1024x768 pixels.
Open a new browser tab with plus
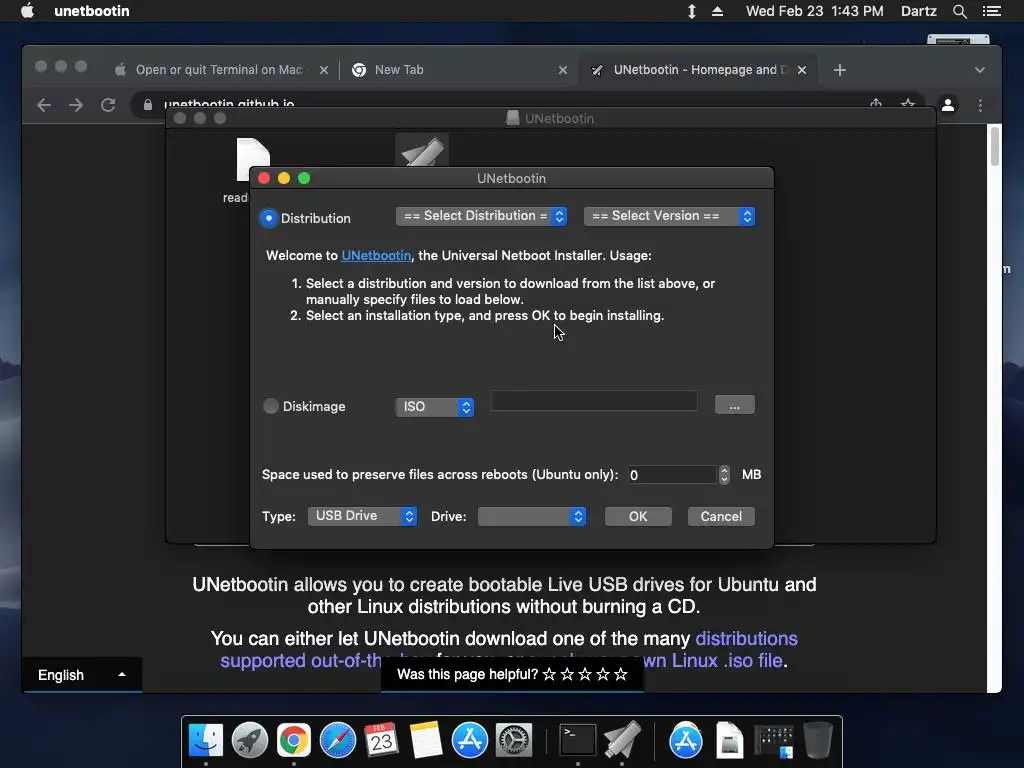click(840, 70)
